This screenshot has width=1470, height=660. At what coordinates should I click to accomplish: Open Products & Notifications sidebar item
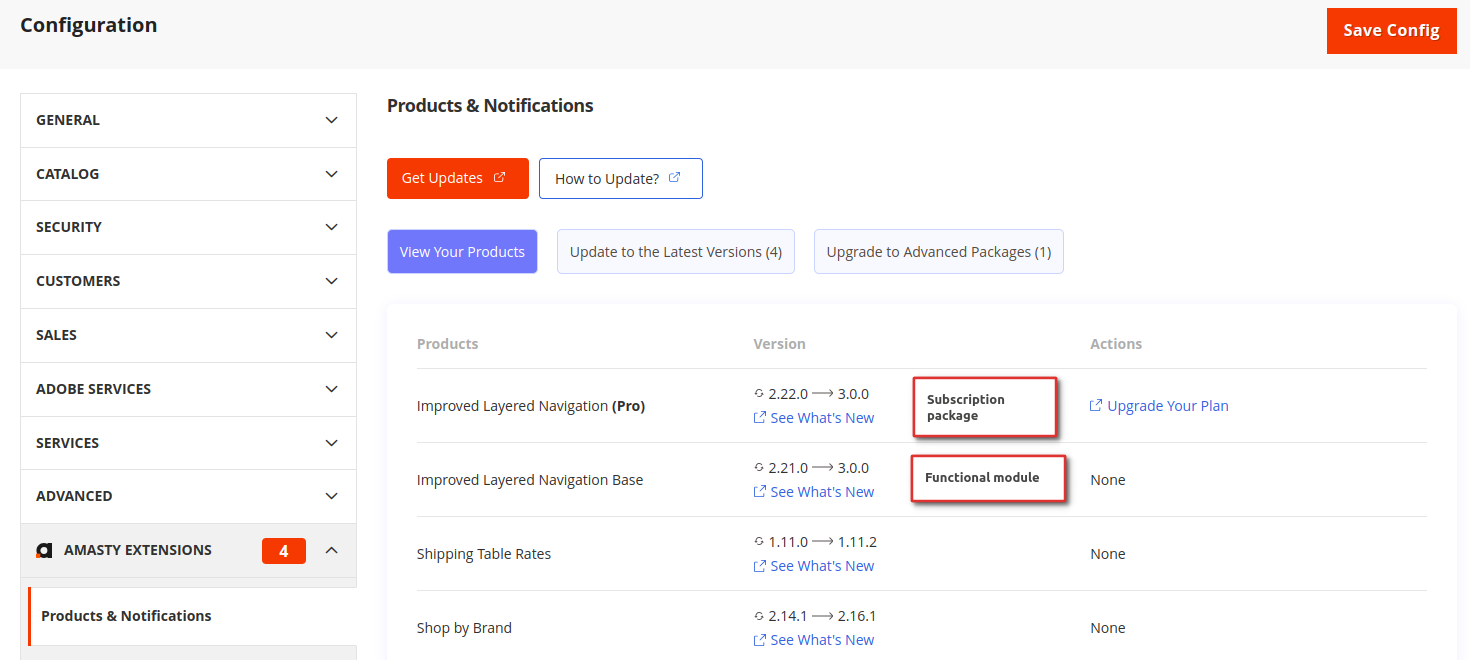point(192,616)
